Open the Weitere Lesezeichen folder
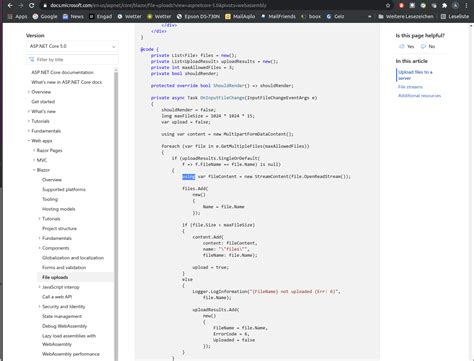 point(406,16)
